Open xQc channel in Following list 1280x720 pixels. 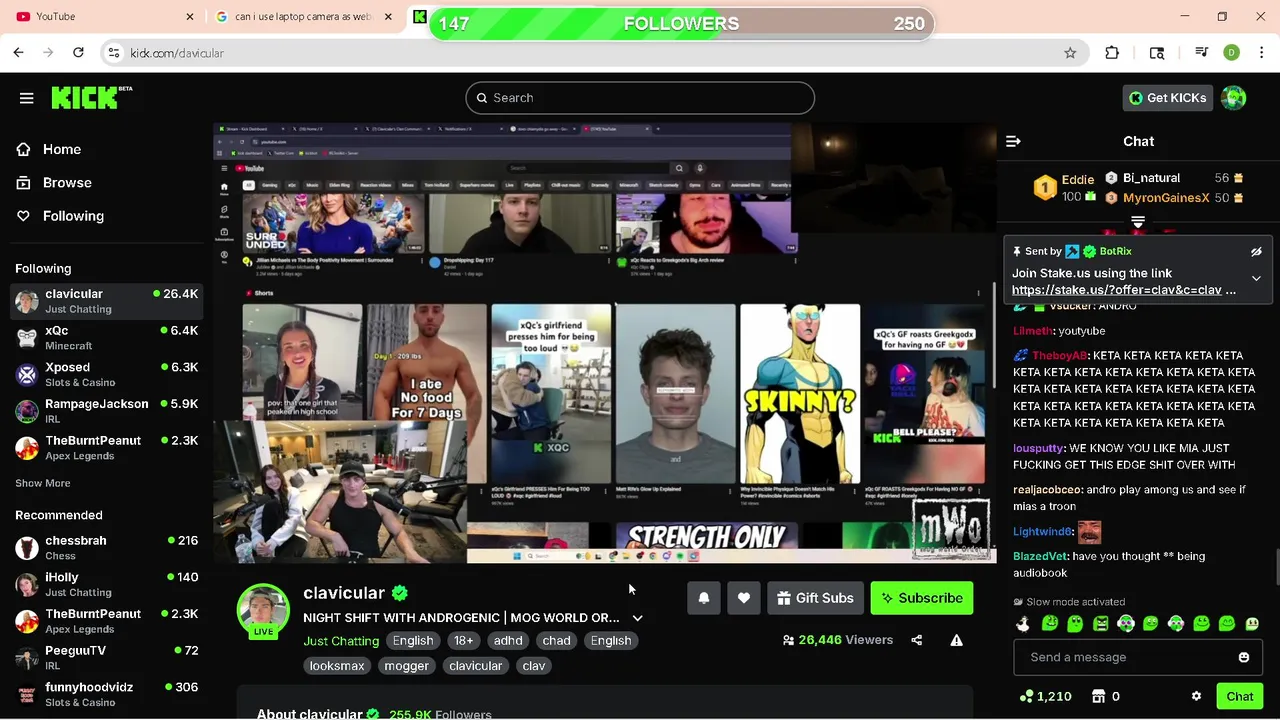(x=106, y=338)
